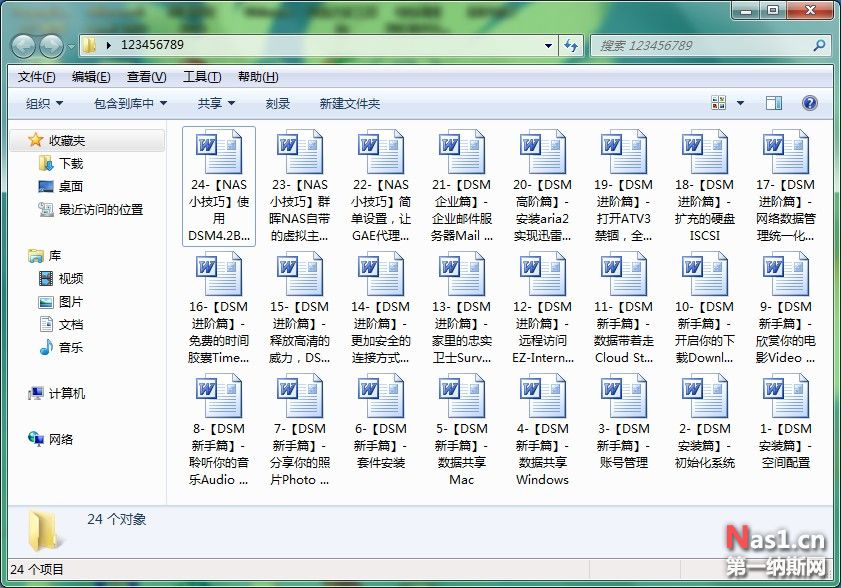Select the Word file starting with 1-
Viewport: 841px width, 588px height.
click(786, 422)
